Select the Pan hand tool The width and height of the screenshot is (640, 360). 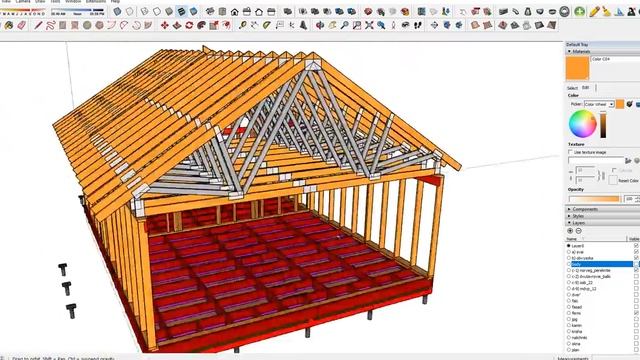point(332,25)
